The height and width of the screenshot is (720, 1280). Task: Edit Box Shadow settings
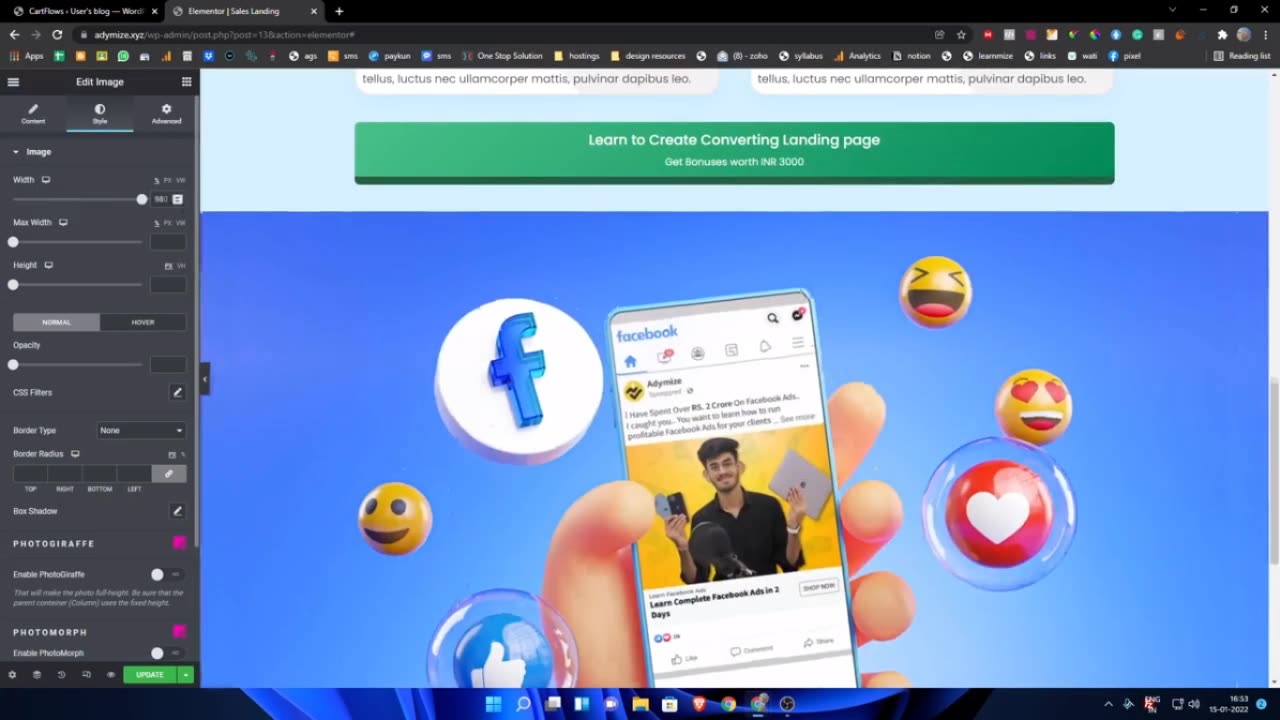coord(177,511)
